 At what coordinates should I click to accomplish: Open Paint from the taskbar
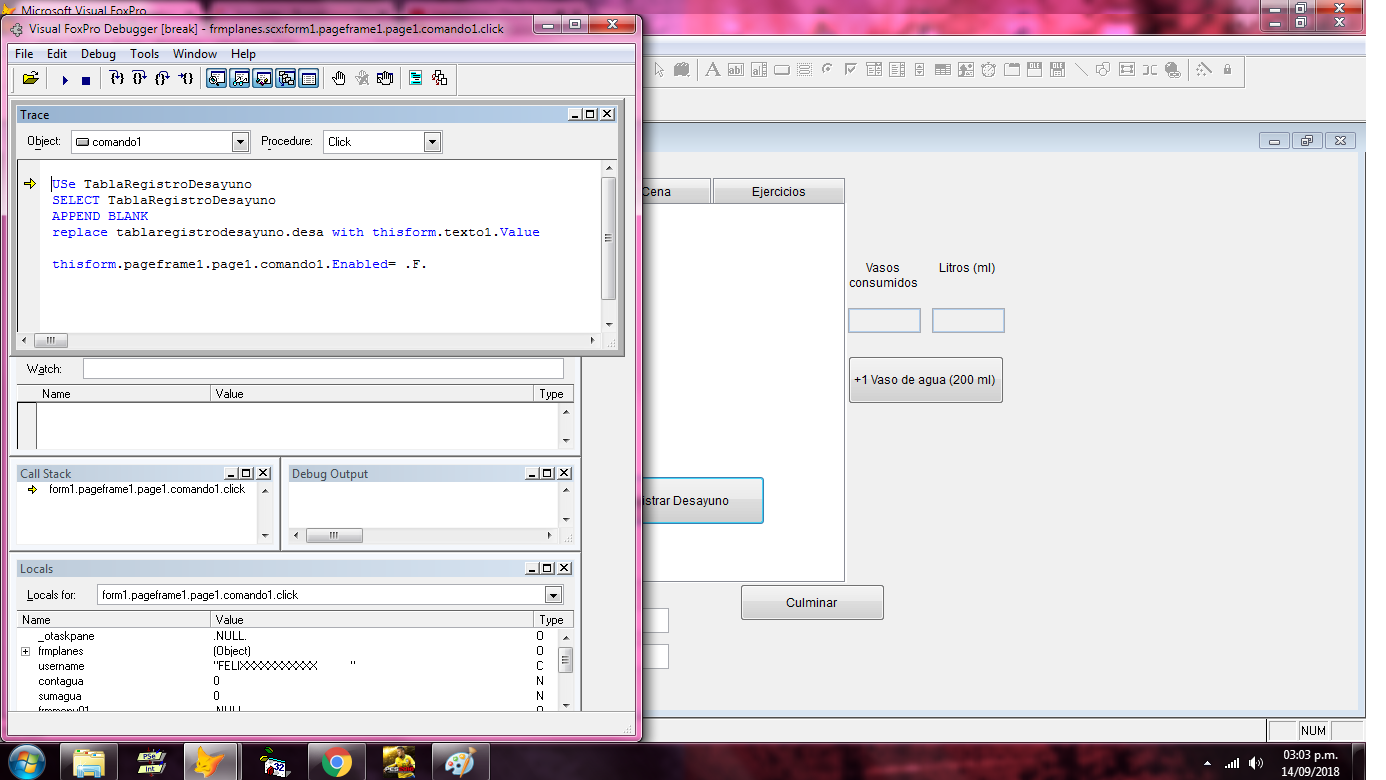460,763
